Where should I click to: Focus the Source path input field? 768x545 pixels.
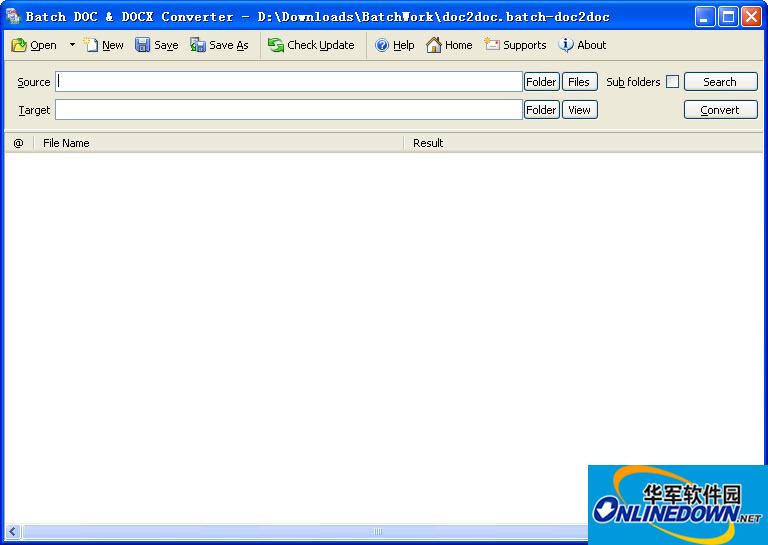pos(289,82)
